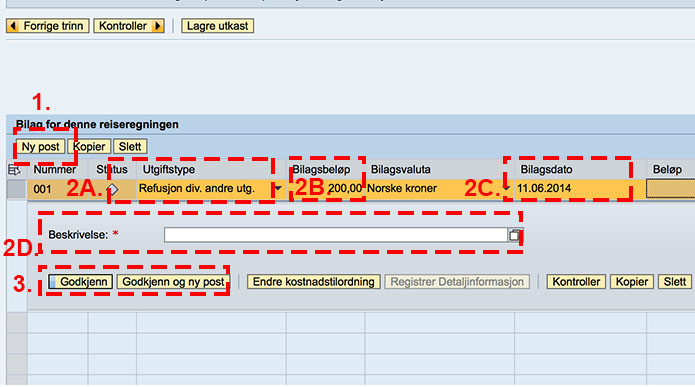Click the Nummer column header
This screenshot has height=387, width=695.
coord(55,170)
